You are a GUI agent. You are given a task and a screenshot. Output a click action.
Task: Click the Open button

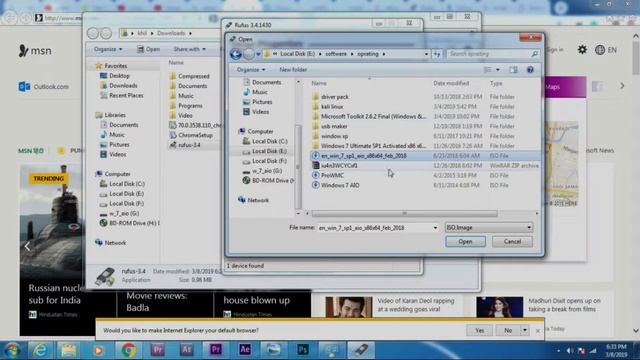[x=465, y=242]
